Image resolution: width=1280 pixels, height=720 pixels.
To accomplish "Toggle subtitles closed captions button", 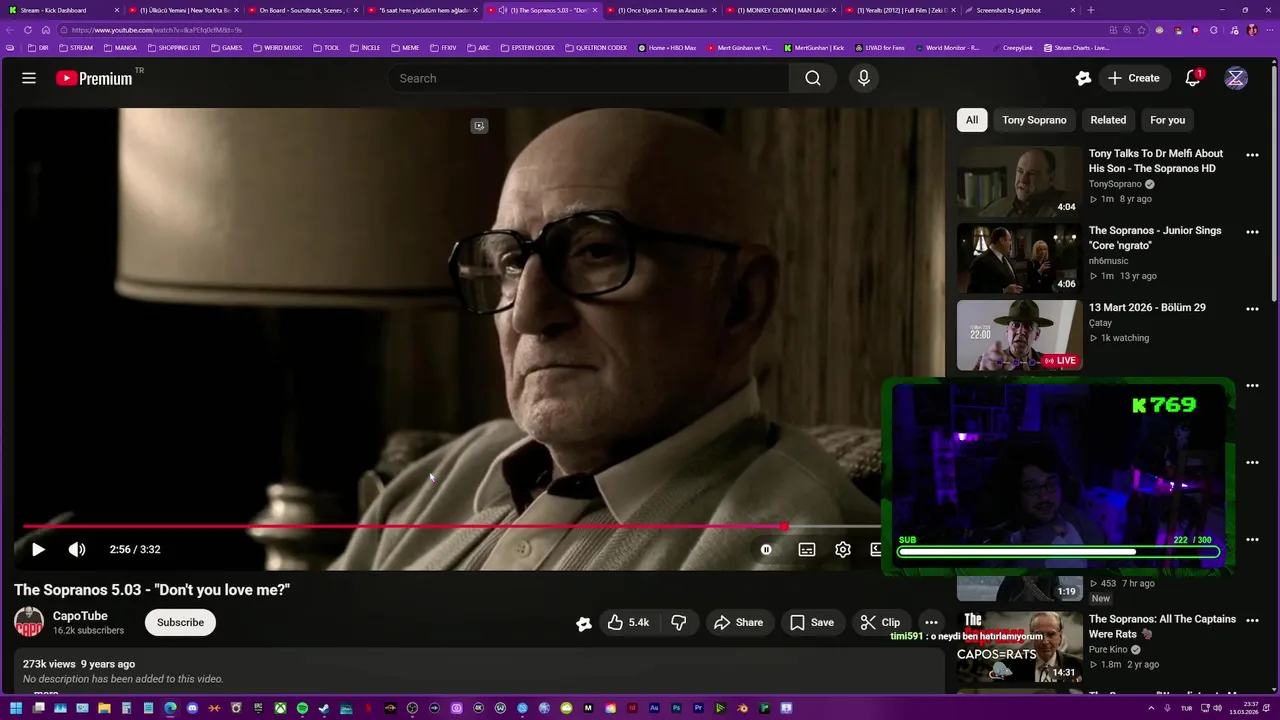I will (807, 549).
